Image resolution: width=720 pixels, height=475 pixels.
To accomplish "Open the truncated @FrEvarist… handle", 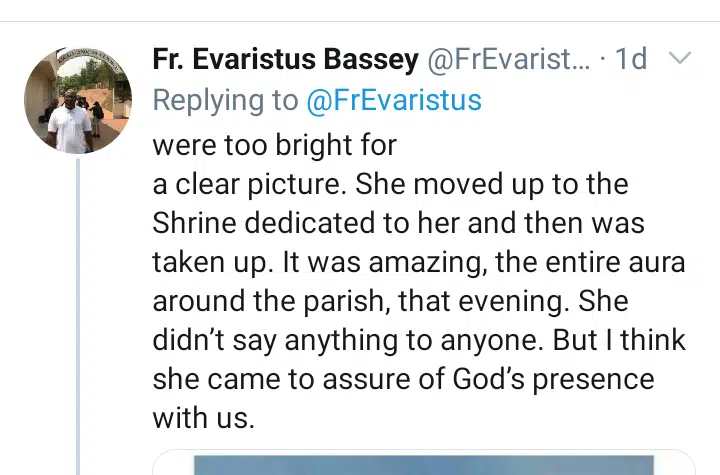I will click(508, 60).
